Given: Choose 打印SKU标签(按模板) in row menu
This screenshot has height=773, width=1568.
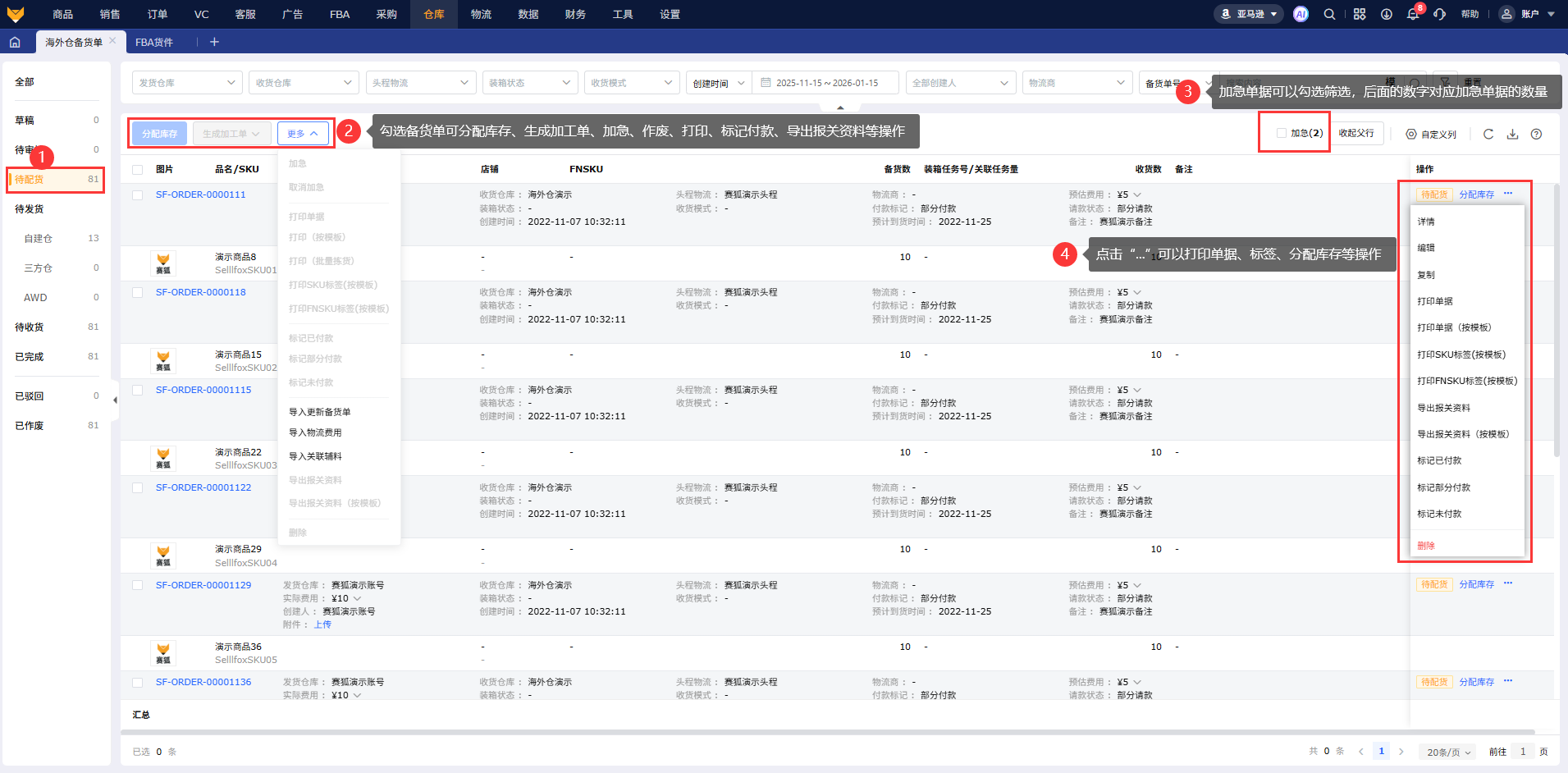Looking at the screenshot, I should 1461,354.
